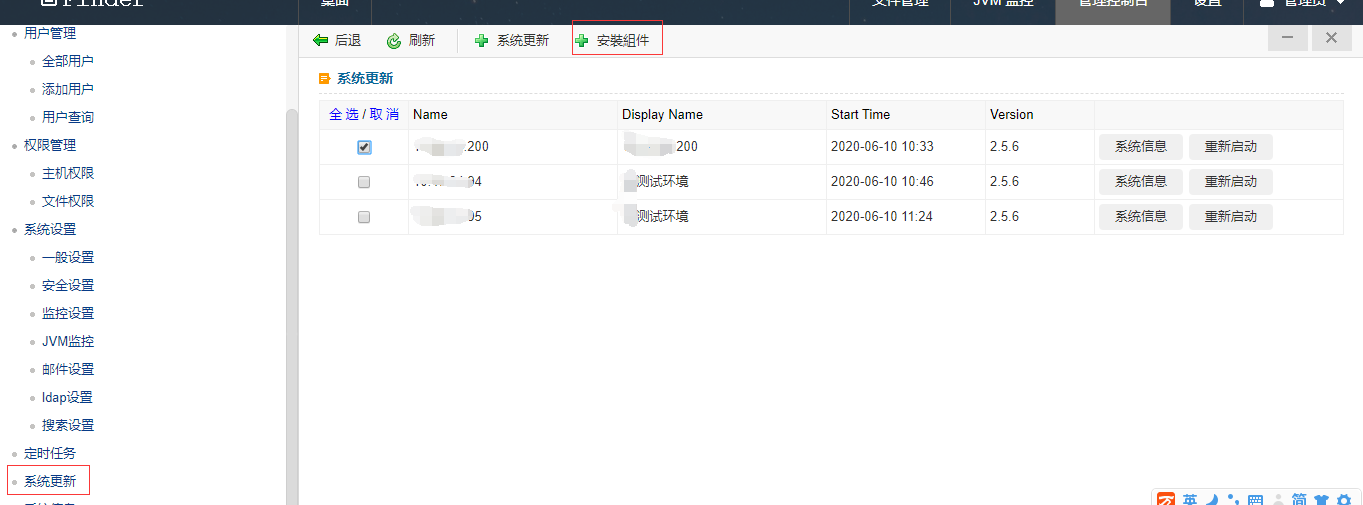Open JVM监控 in the sidebar
The image size is (1363, 505).
click(x=68, y=341)
